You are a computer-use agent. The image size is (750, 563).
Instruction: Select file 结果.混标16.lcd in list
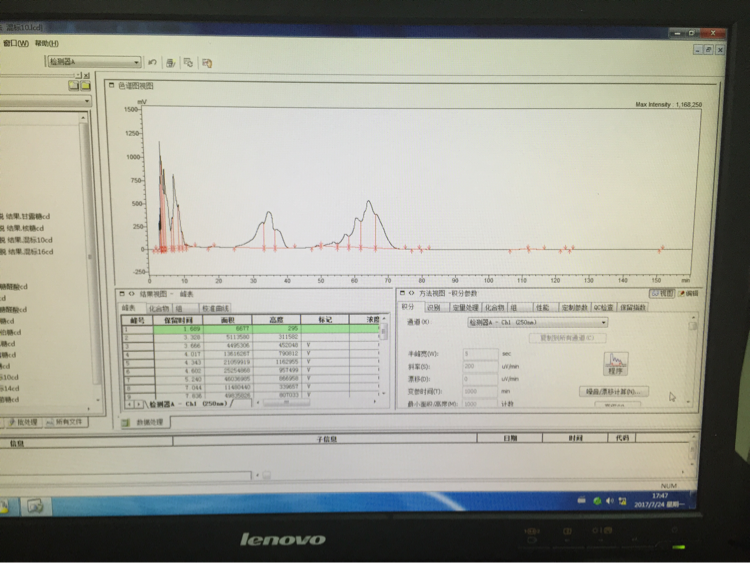(x=27, y=252)
